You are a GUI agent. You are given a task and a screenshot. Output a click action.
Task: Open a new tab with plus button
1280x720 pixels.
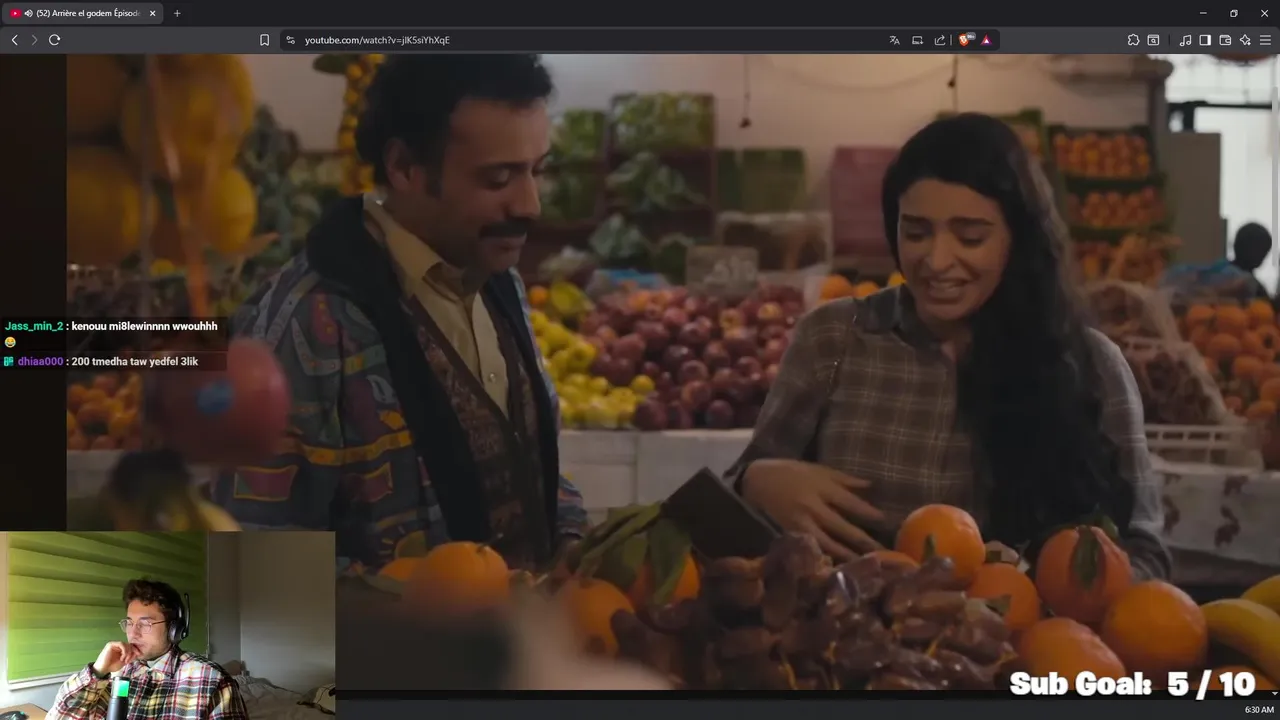click(x=177, y=13)
